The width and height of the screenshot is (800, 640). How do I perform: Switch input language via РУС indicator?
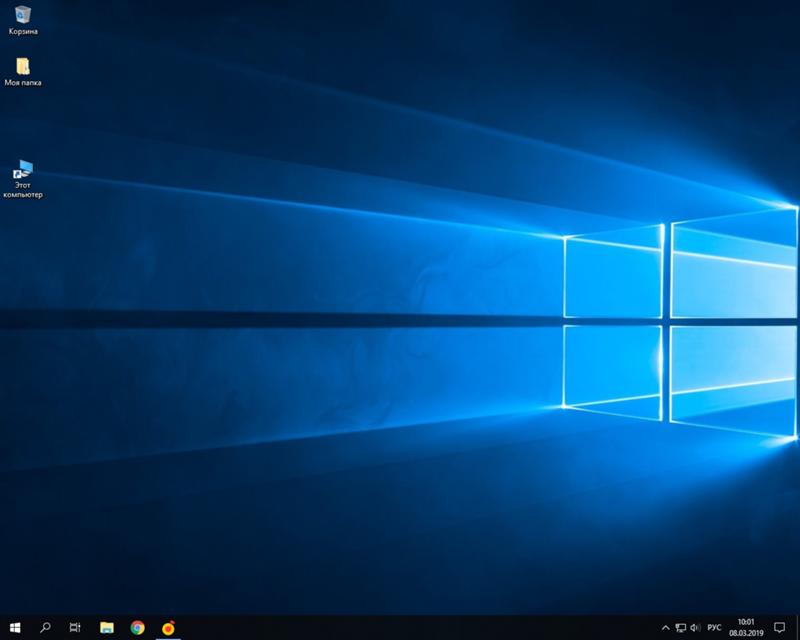click(714, 628)
